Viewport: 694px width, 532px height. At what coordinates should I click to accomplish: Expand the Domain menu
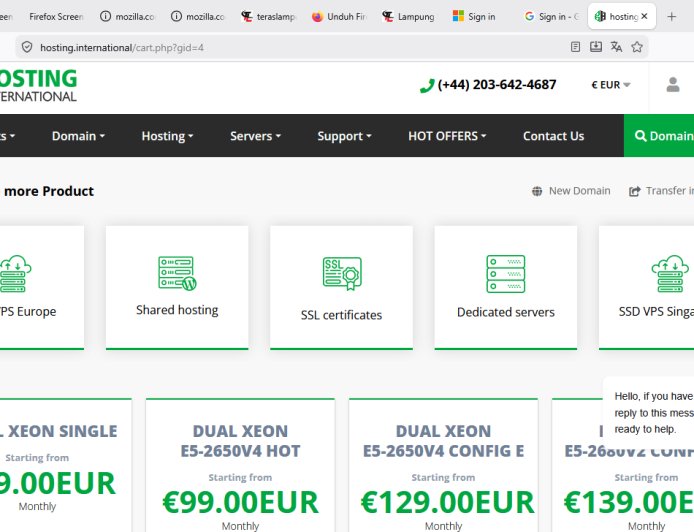click(78, 136)
